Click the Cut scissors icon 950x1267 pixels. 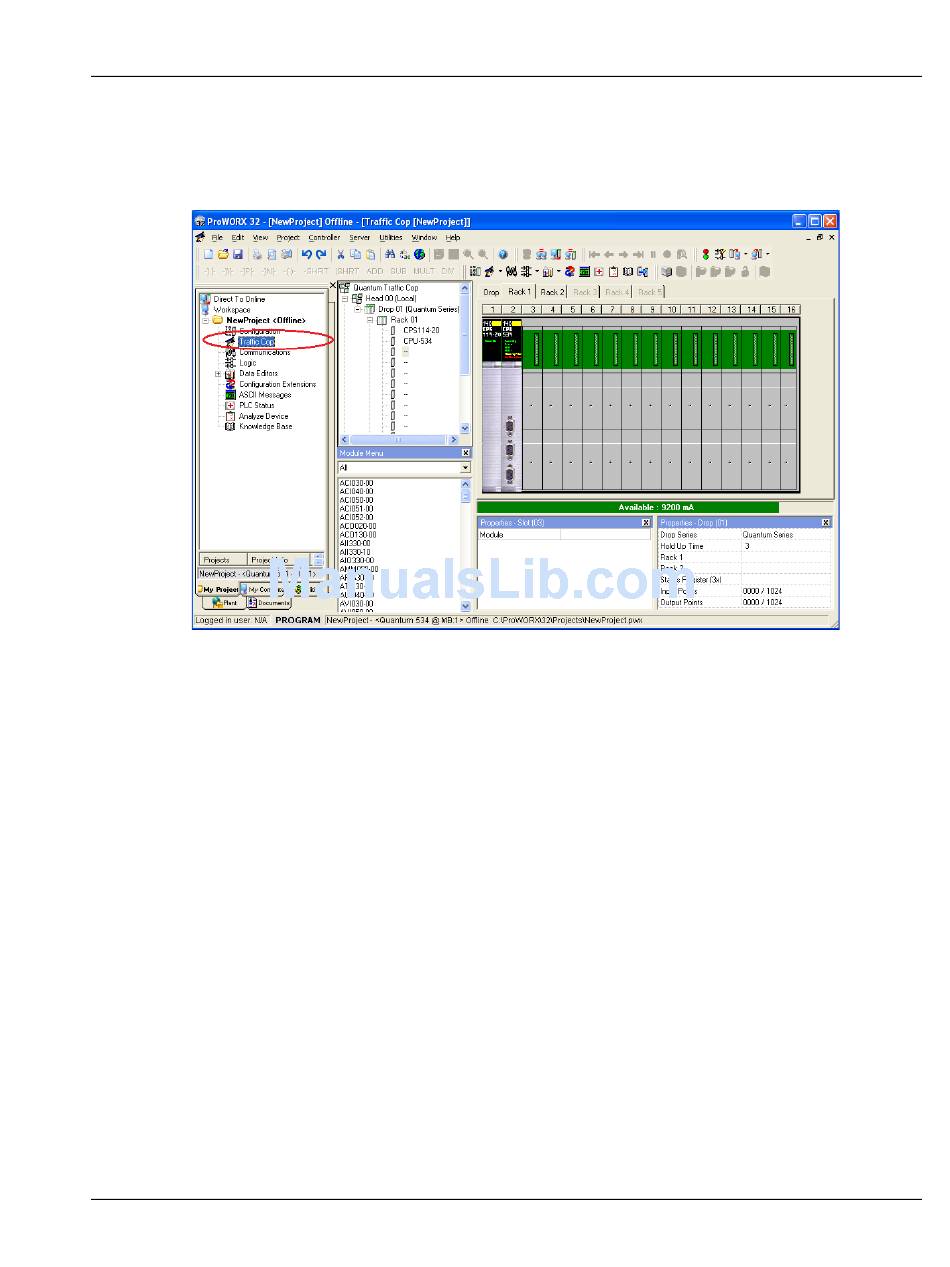[340, 254]
